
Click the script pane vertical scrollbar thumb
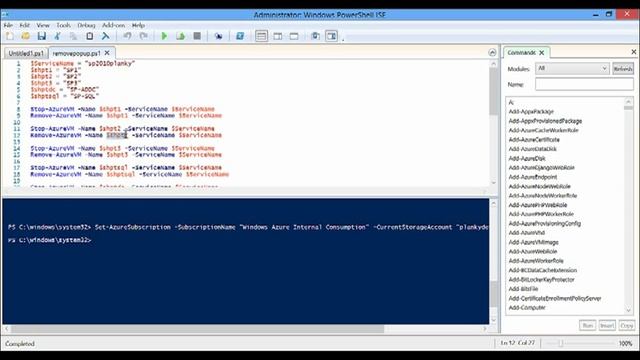coord(493,91)
